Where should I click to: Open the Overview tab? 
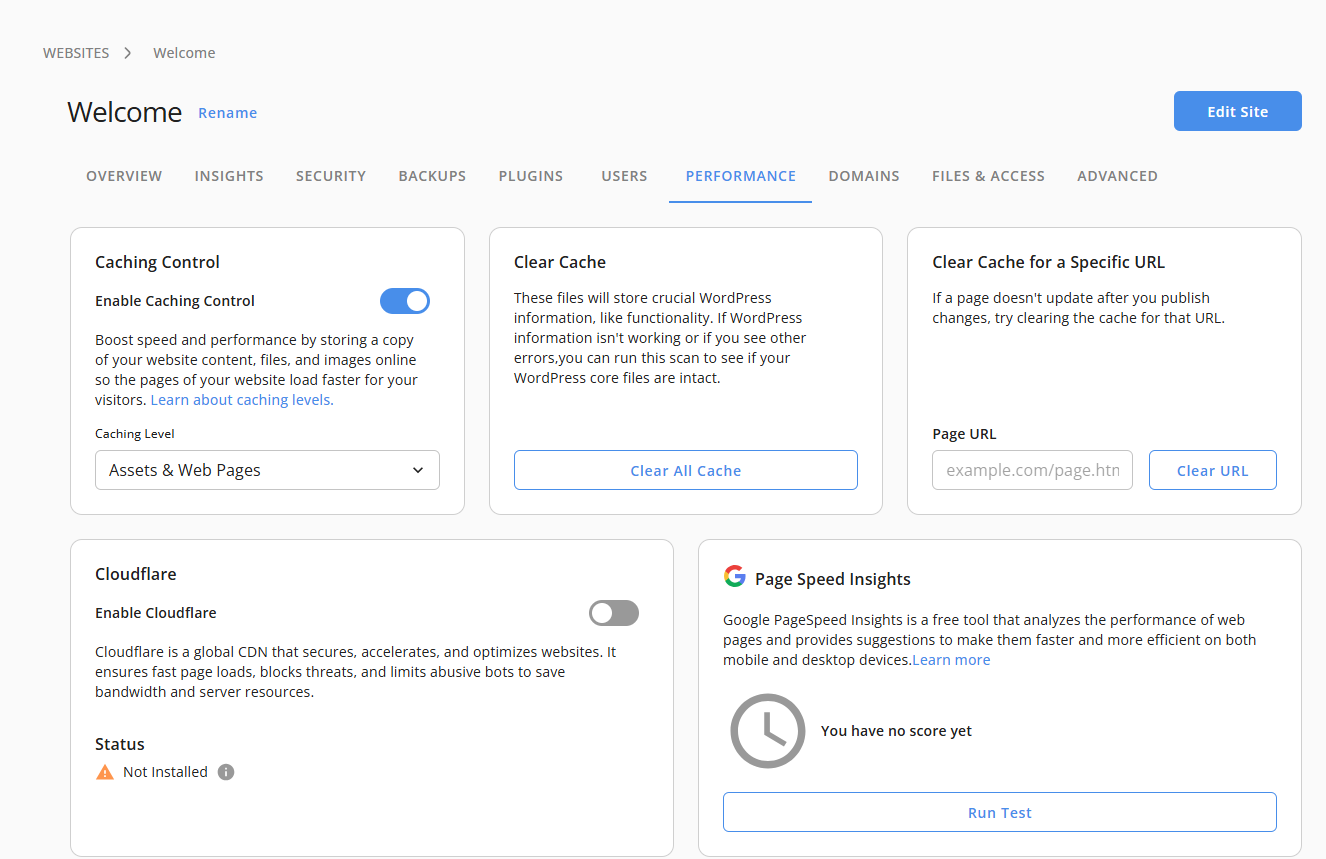pos(124,176)
